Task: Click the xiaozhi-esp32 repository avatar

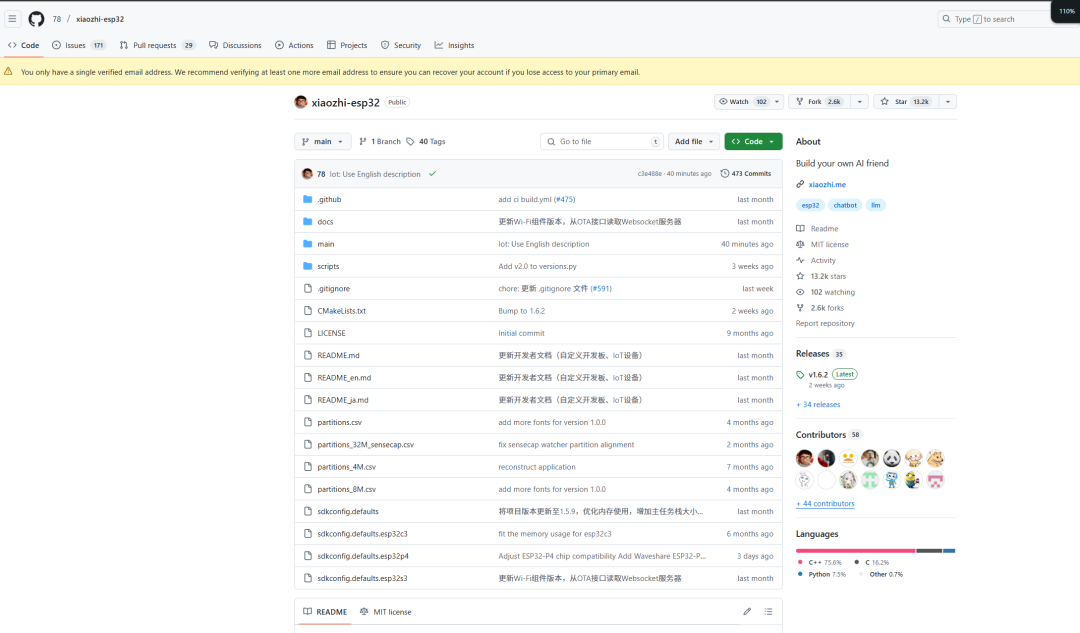Action: pyautogui.click(x=301, y=102)
